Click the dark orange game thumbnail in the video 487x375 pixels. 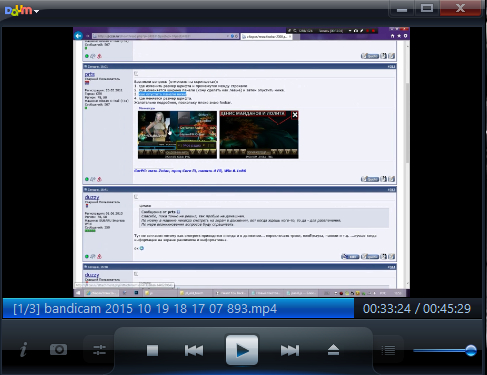(x=259, y=135)
